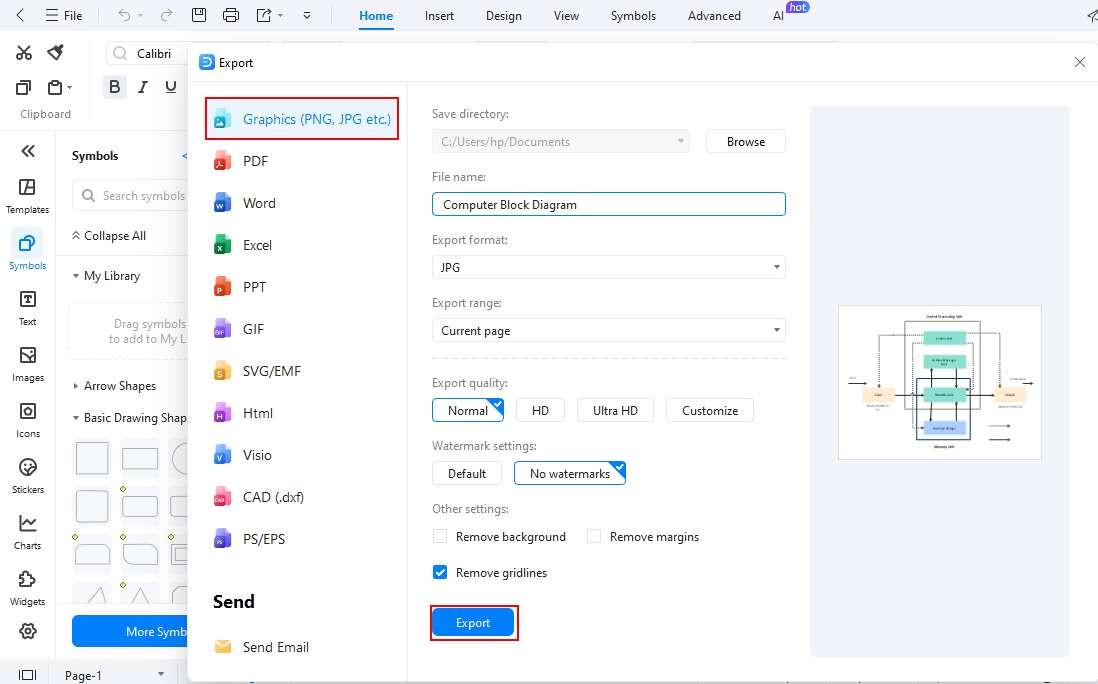Open Icons in the left sidebar
This screenshot has height=684, width=1098.
click(27, 420)
